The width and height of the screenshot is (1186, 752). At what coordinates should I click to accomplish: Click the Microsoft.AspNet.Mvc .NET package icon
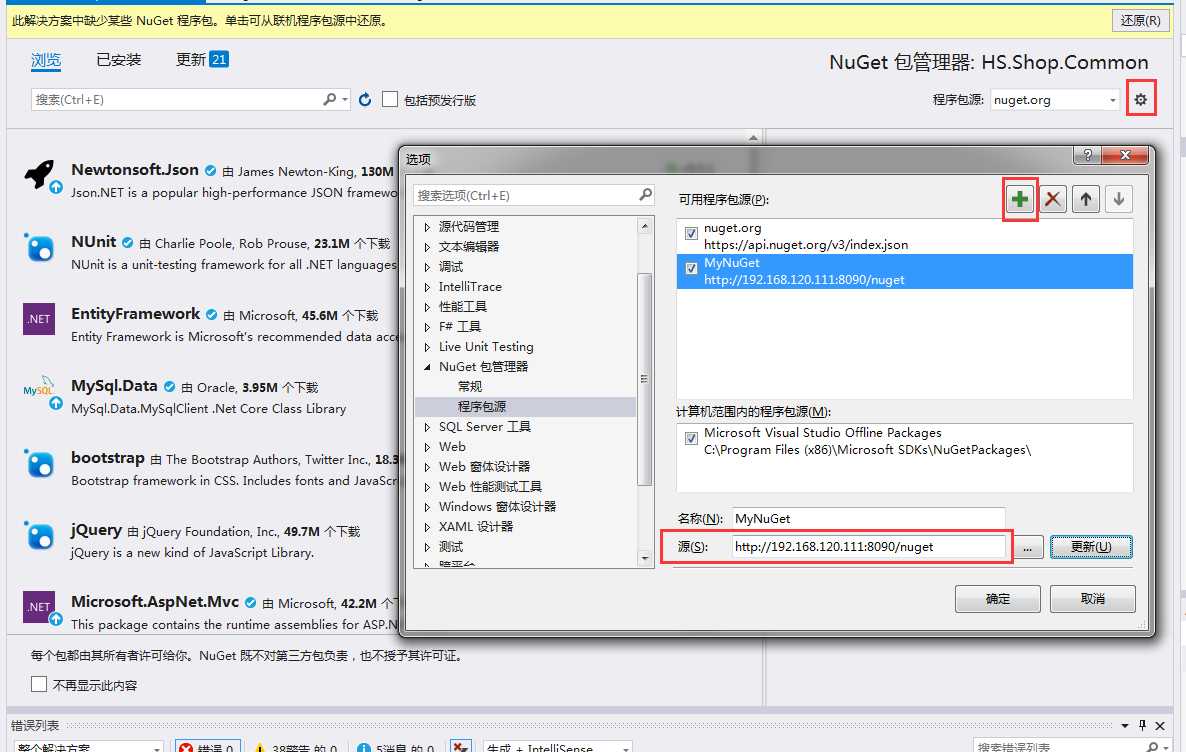tap(39, 607)
